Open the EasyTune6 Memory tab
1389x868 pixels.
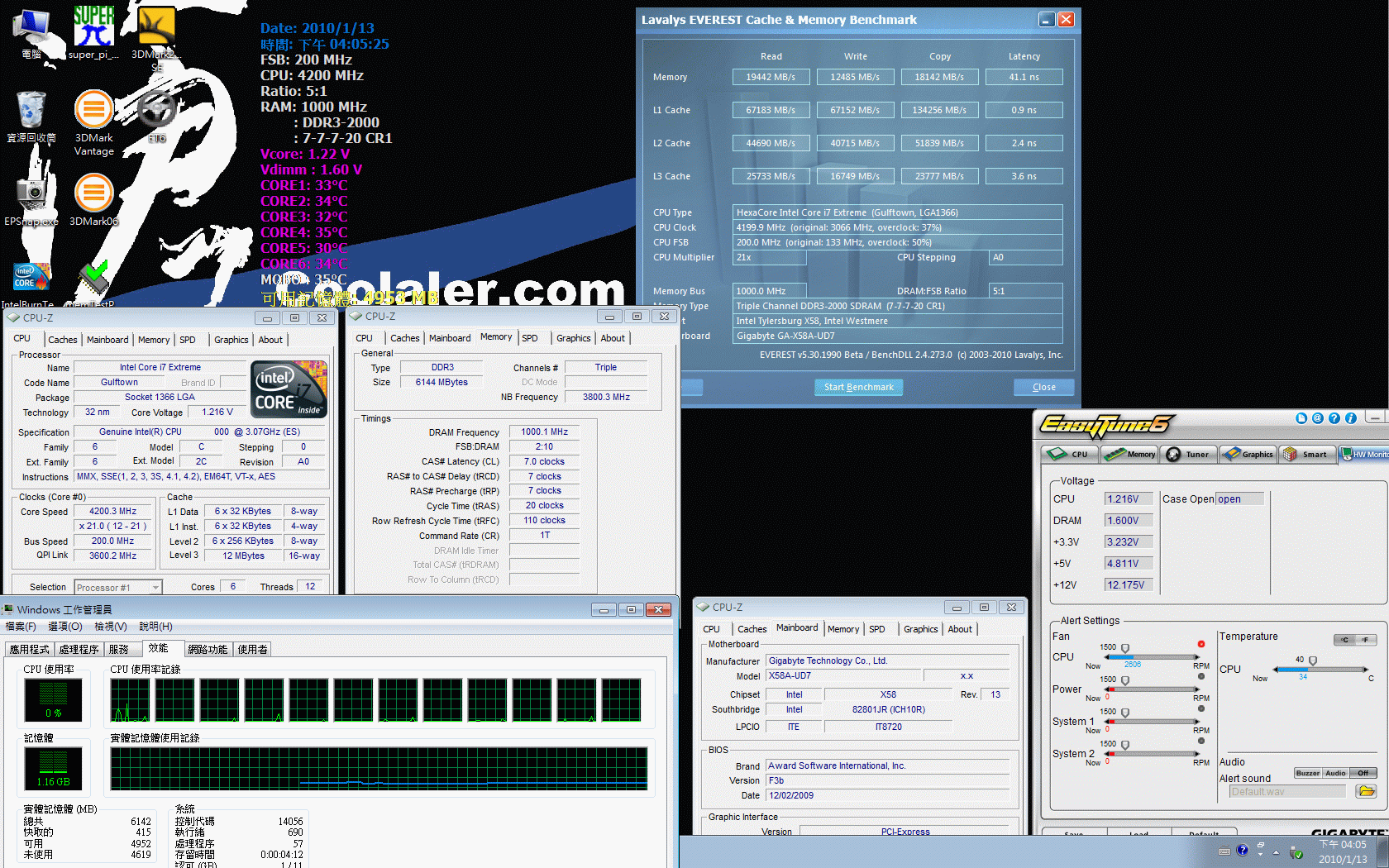(1130, 454)
